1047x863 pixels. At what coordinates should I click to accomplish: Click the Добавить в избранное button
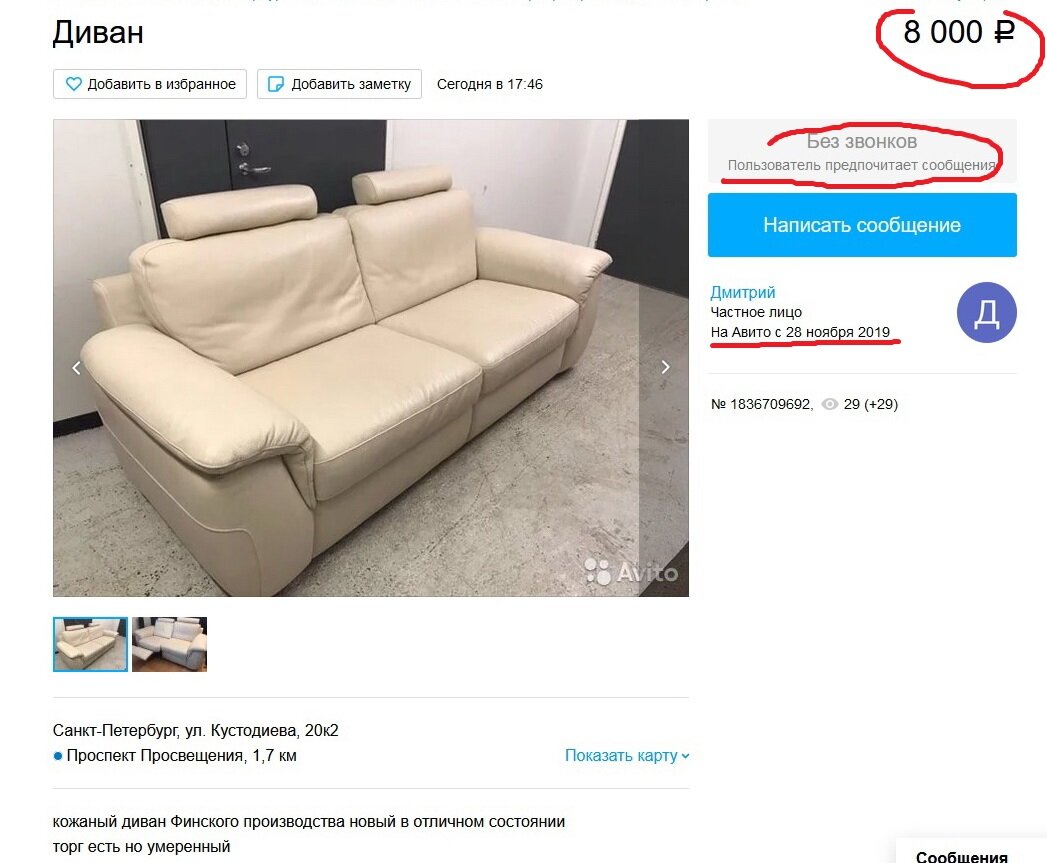(150, 84)
